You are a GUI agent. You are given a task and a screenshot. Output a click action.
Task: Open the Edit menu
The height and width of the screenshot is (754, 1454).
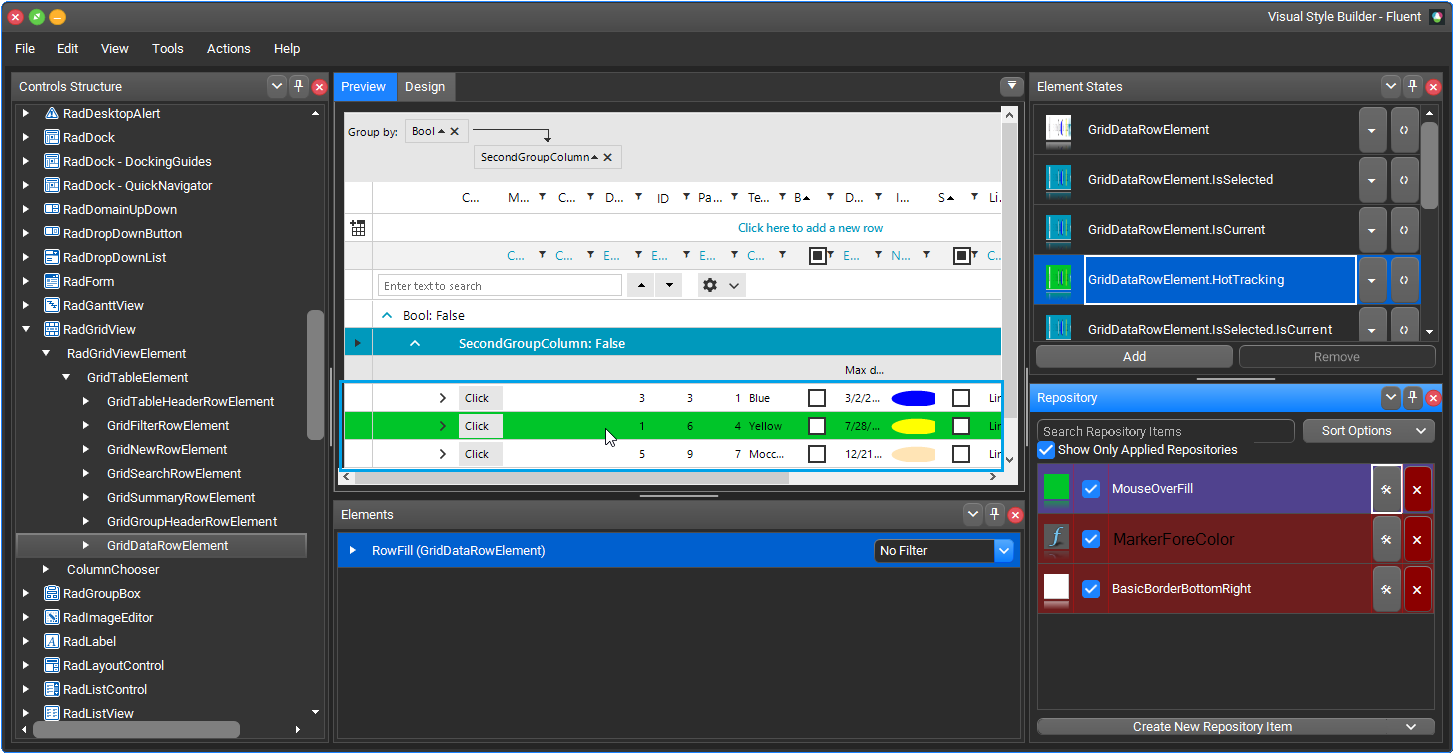67,48
